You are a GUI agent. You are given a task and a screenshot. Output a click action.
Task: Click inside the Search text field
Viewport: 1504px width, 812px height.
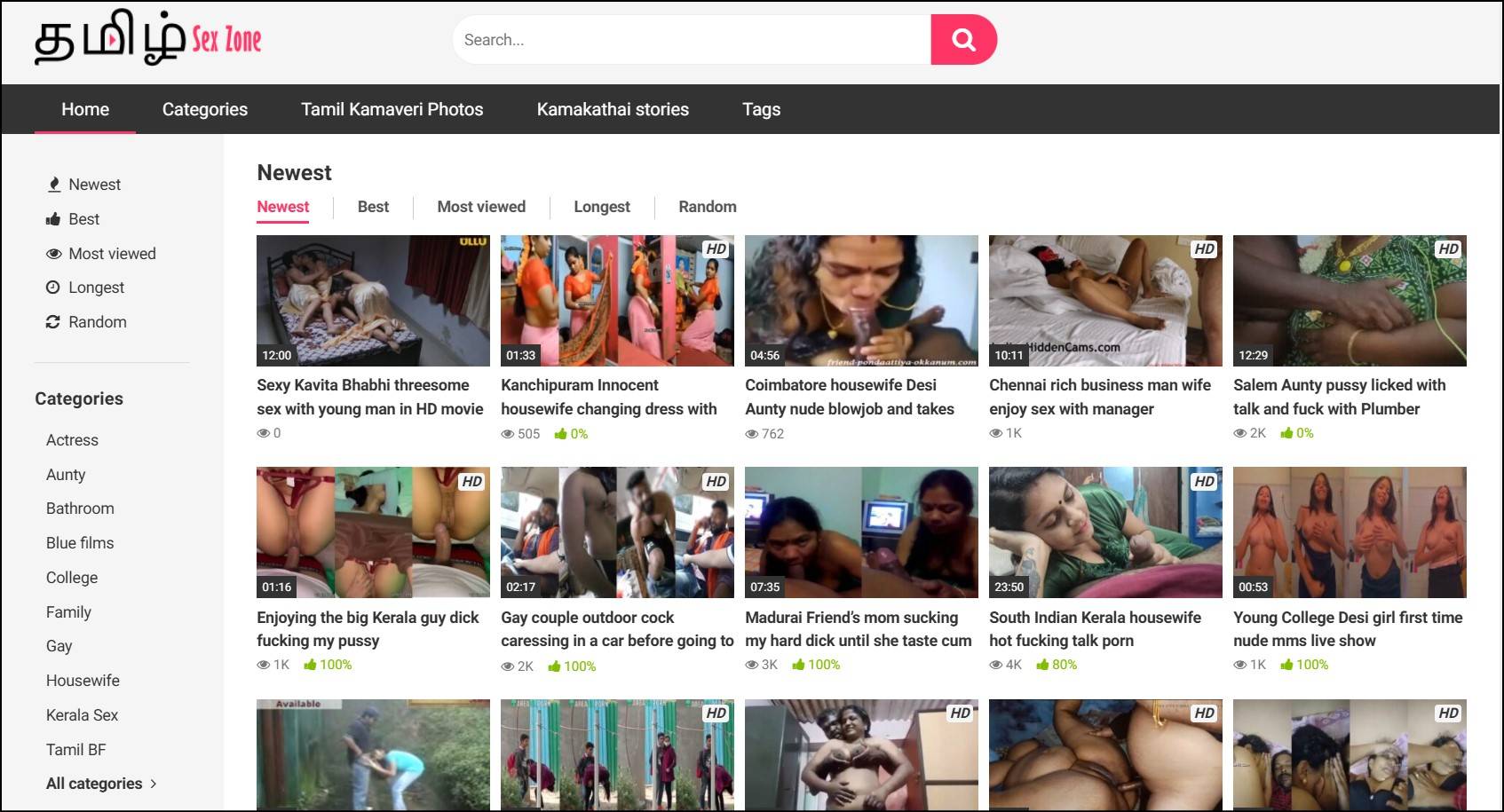(x=691, y=40)
